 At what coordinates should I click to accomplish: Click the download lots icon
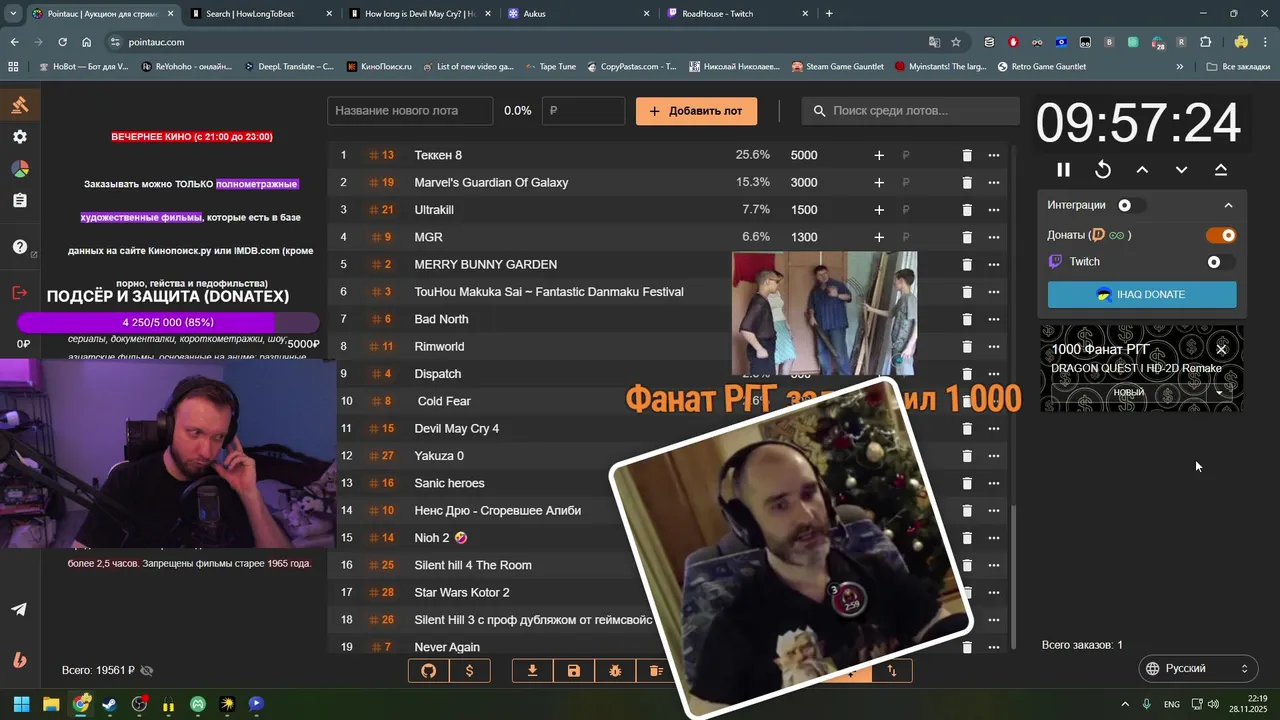point(533,671)
